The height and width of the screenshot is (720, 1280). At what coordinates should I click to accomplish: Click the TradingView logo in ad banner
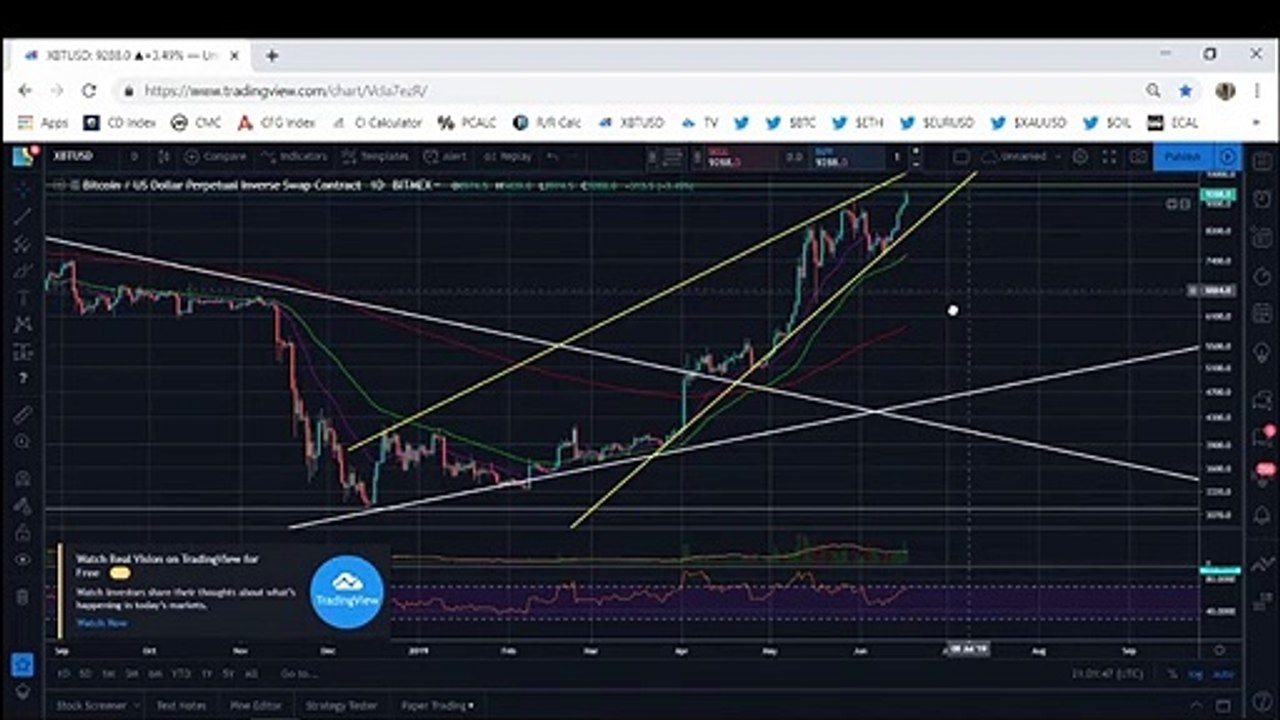(x=347, y=592)
